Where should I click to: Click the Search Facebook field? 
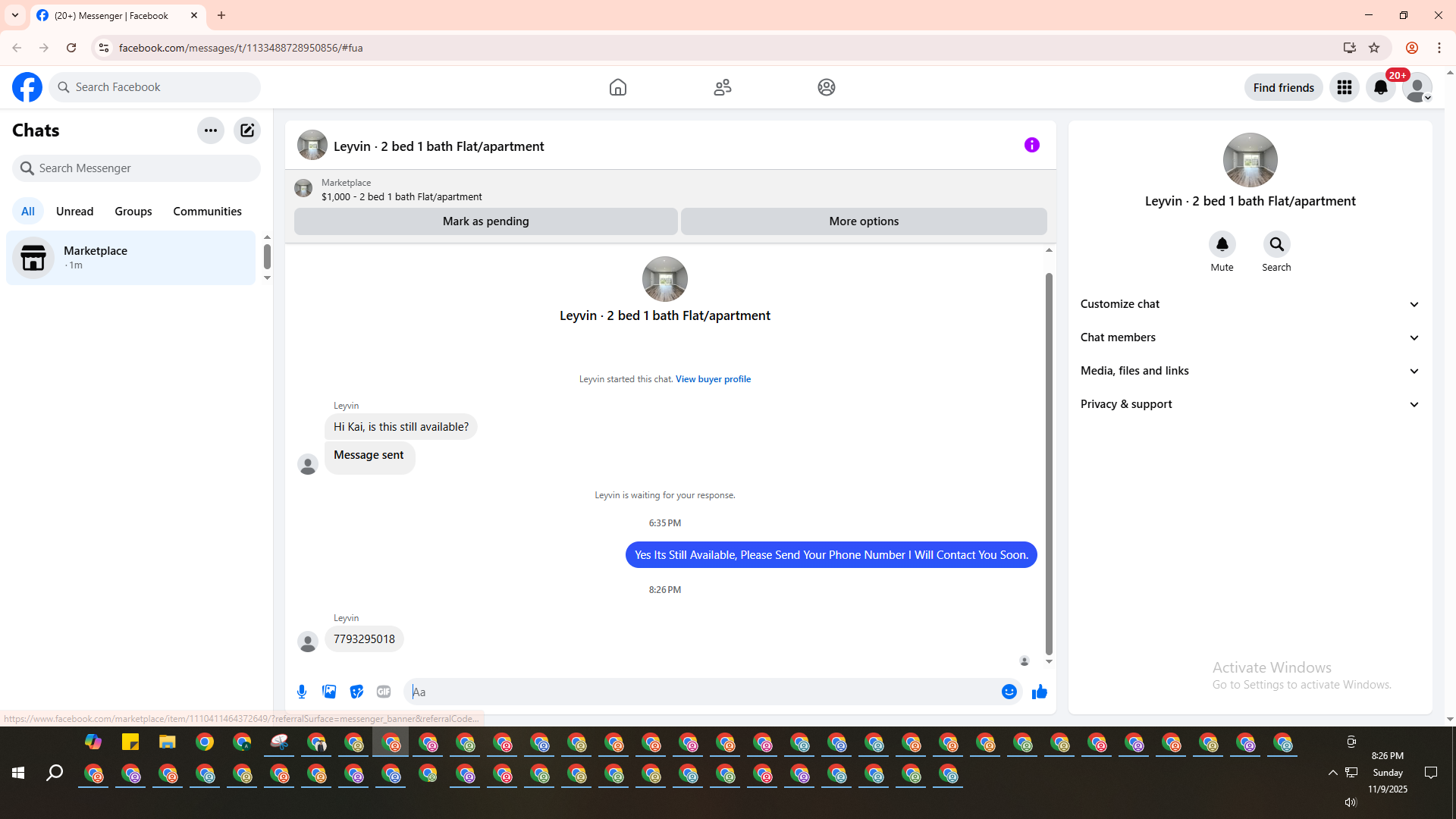(x=155, y=87)
